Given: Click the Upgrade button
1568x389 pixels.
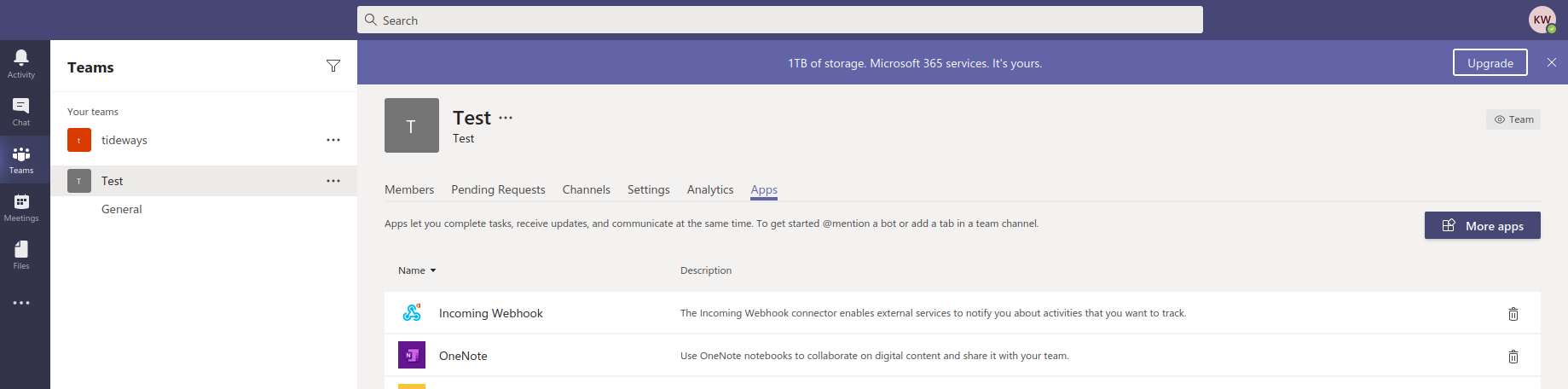Looking at the screenshot, I should click(1490, 62).
